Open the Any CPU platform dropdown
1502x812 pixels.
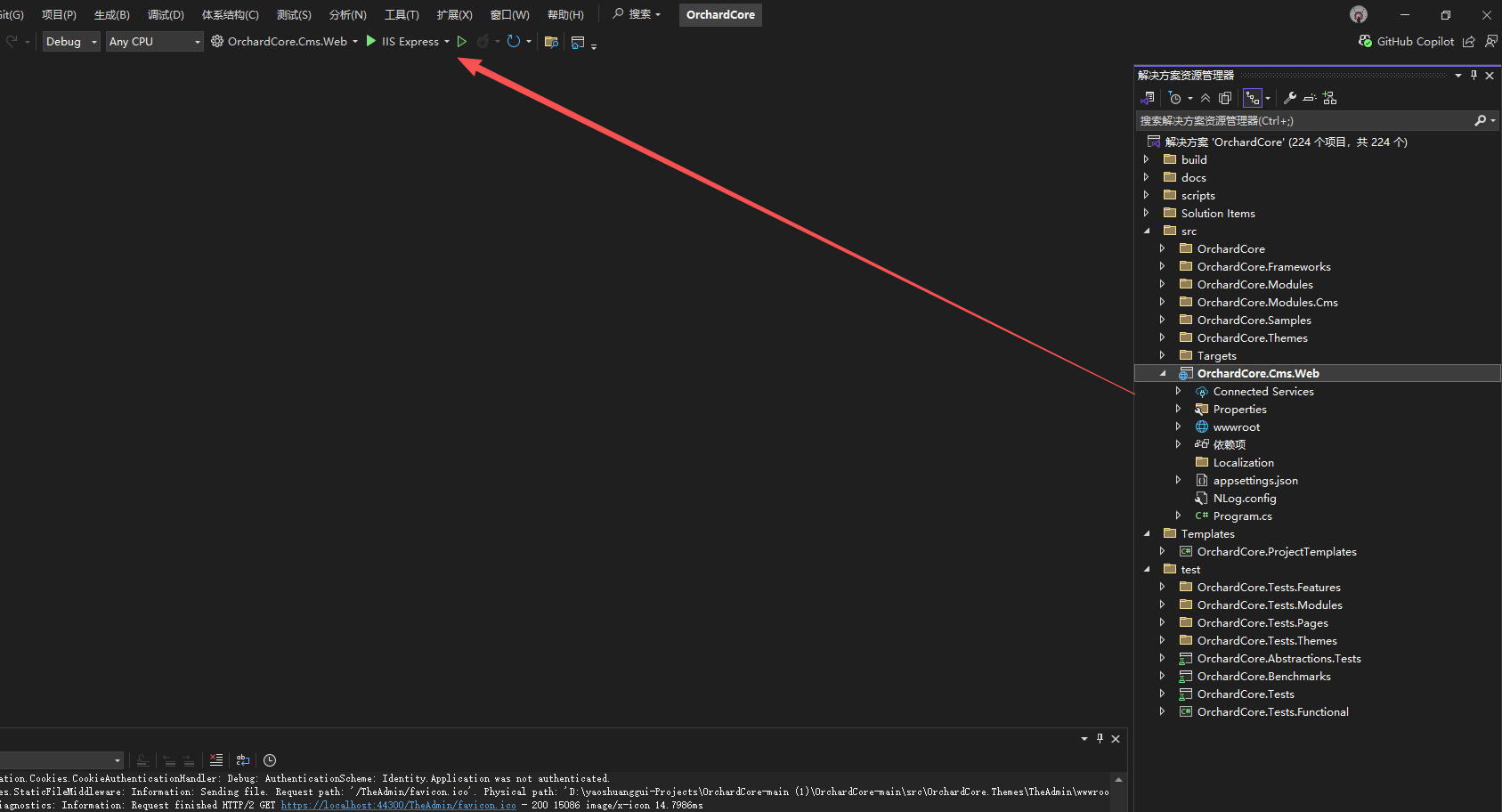point(155,41)
